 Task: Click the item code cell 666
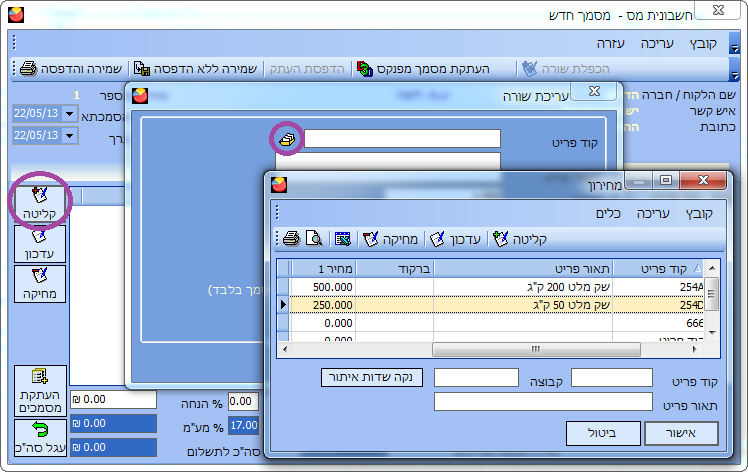(658, 323)
